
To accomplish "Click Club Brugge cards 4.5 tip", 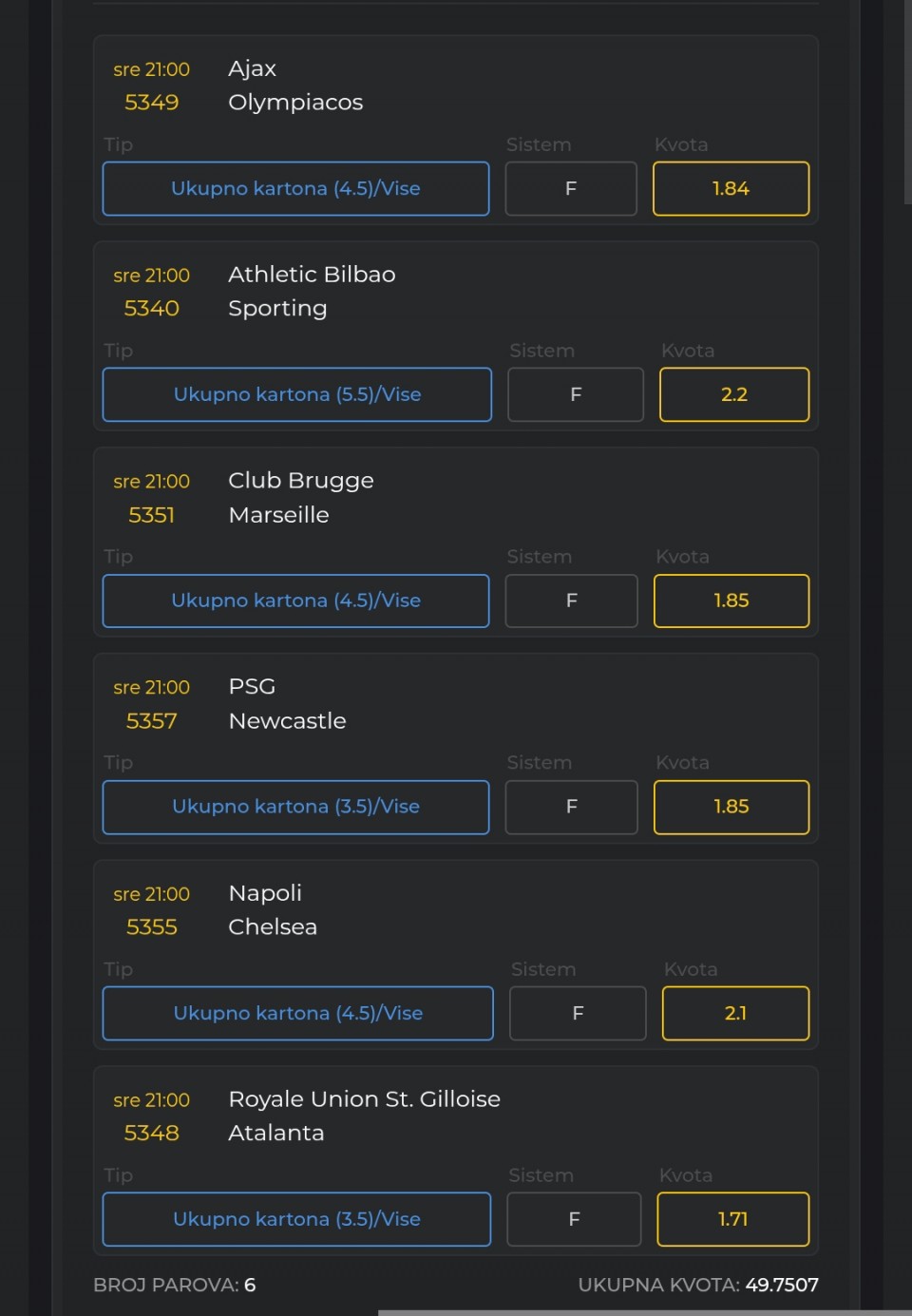I will coord(295,601).
